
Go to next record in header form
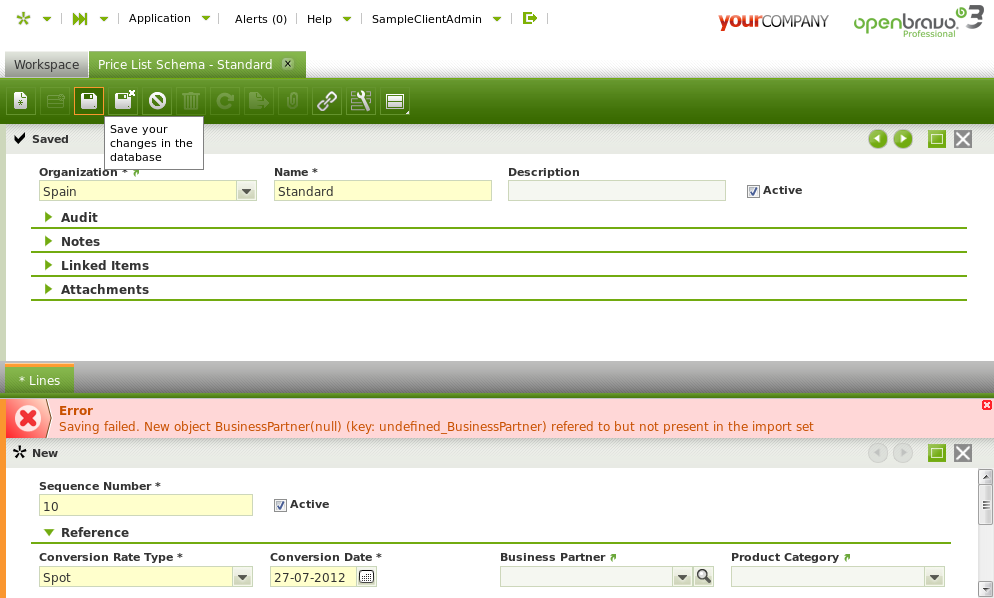pos(903,139)
